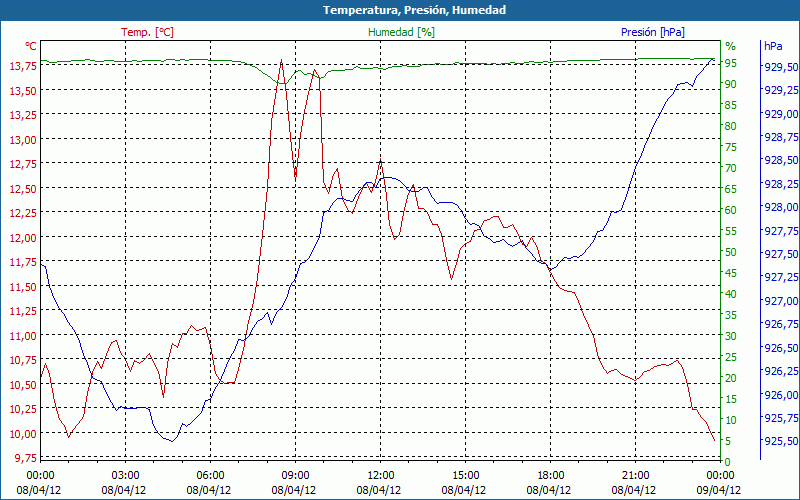This screenshot has width=800, height=500.
Task: Click the red '°C' axis unit label
Action: [31, 46]
